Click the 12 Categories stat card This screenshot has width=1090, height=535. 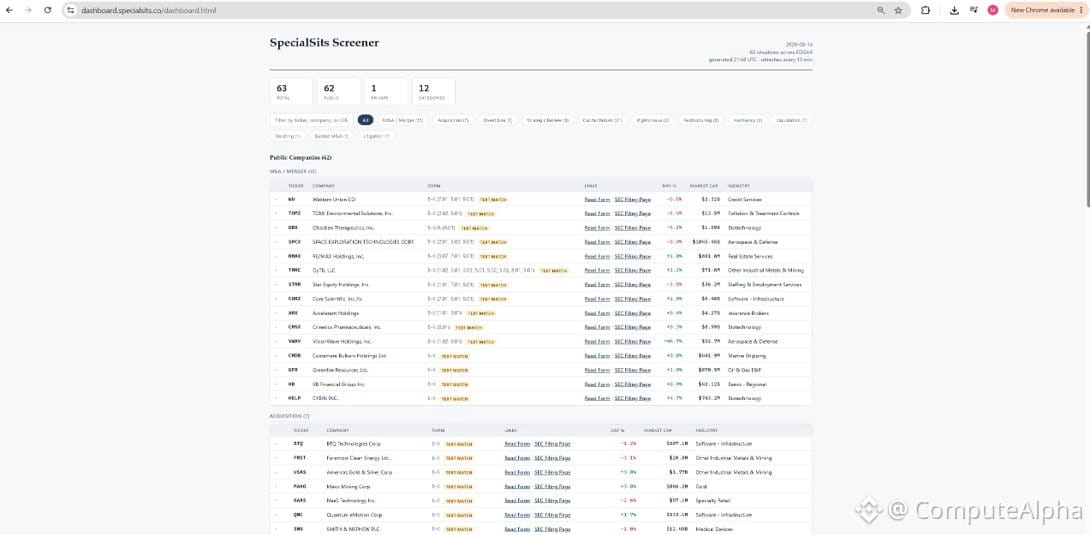click(434, 91)
